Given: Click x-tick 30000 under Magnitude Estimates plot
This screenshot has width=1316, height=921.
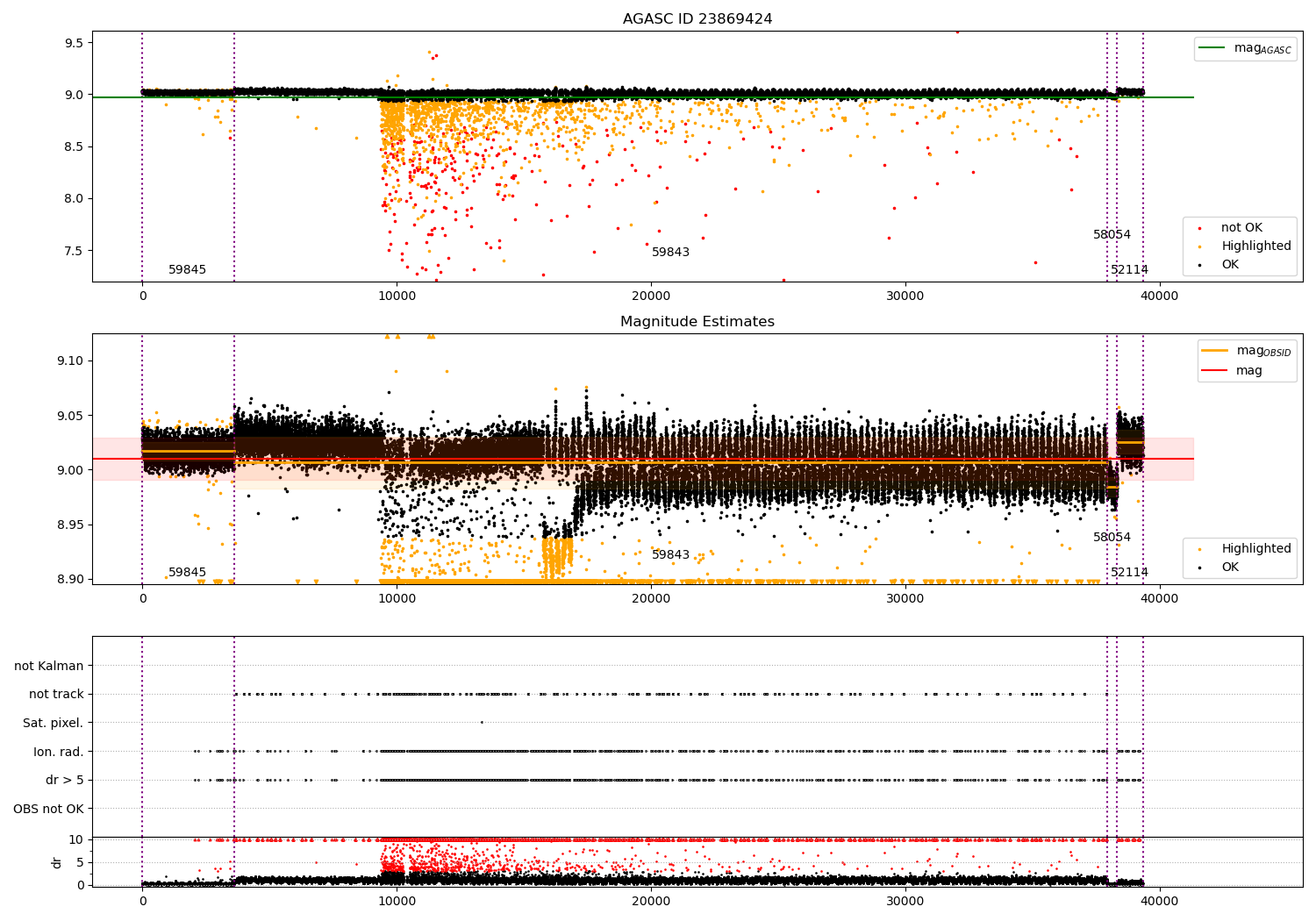Looking at the screenshot, I should pos(905,599).
